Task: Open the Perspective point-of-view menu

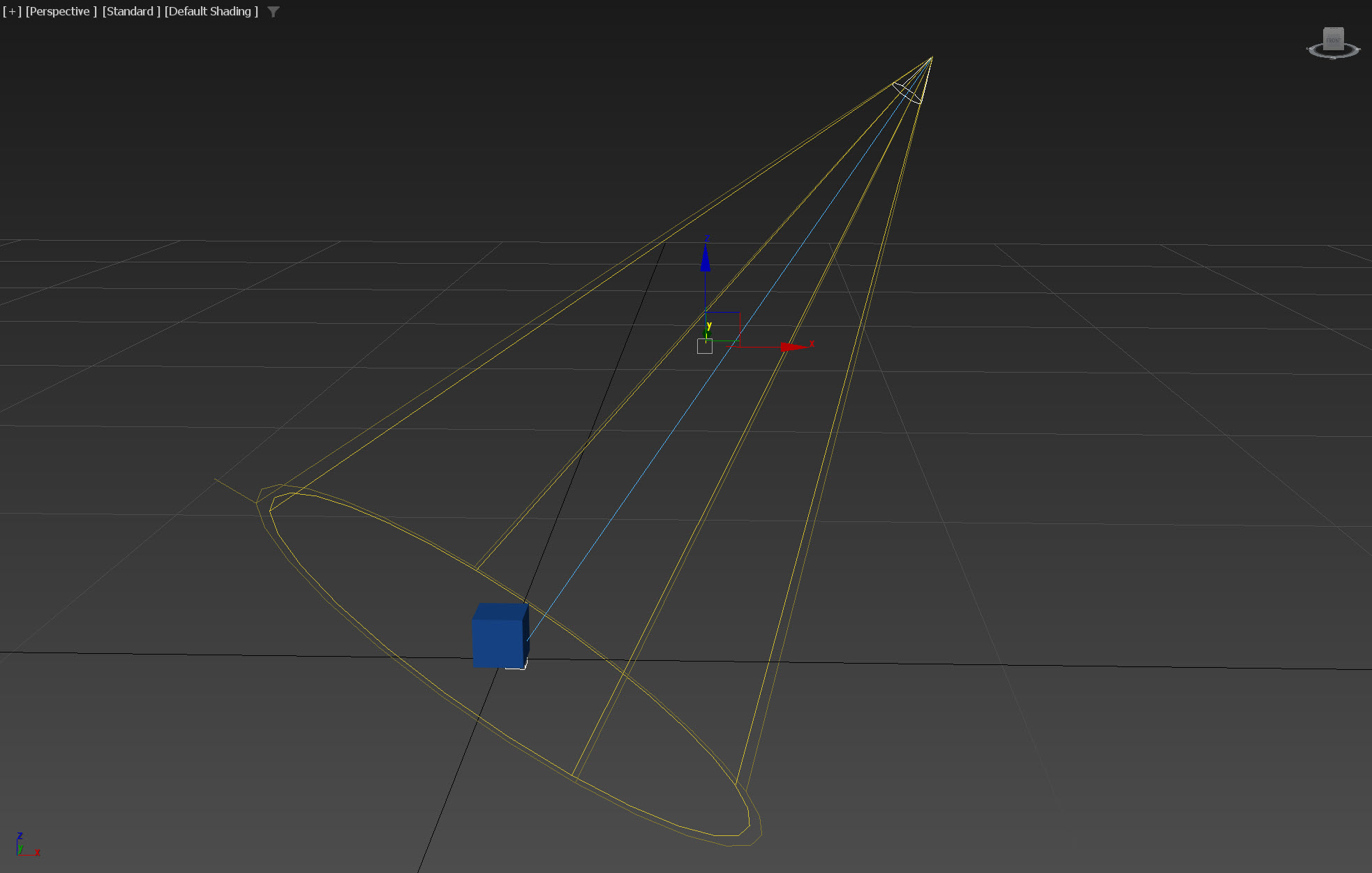Action: 61,11
